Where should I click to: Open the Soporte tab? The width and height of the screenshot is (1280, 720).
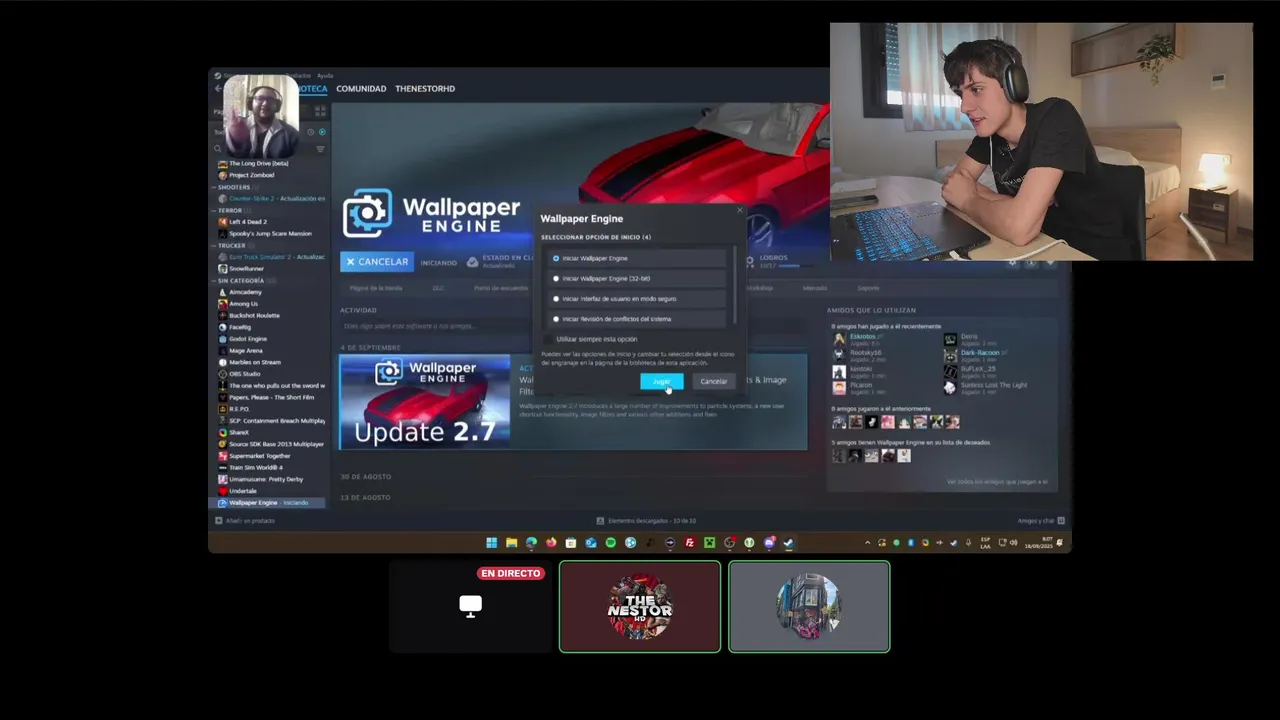coord(868,288)
